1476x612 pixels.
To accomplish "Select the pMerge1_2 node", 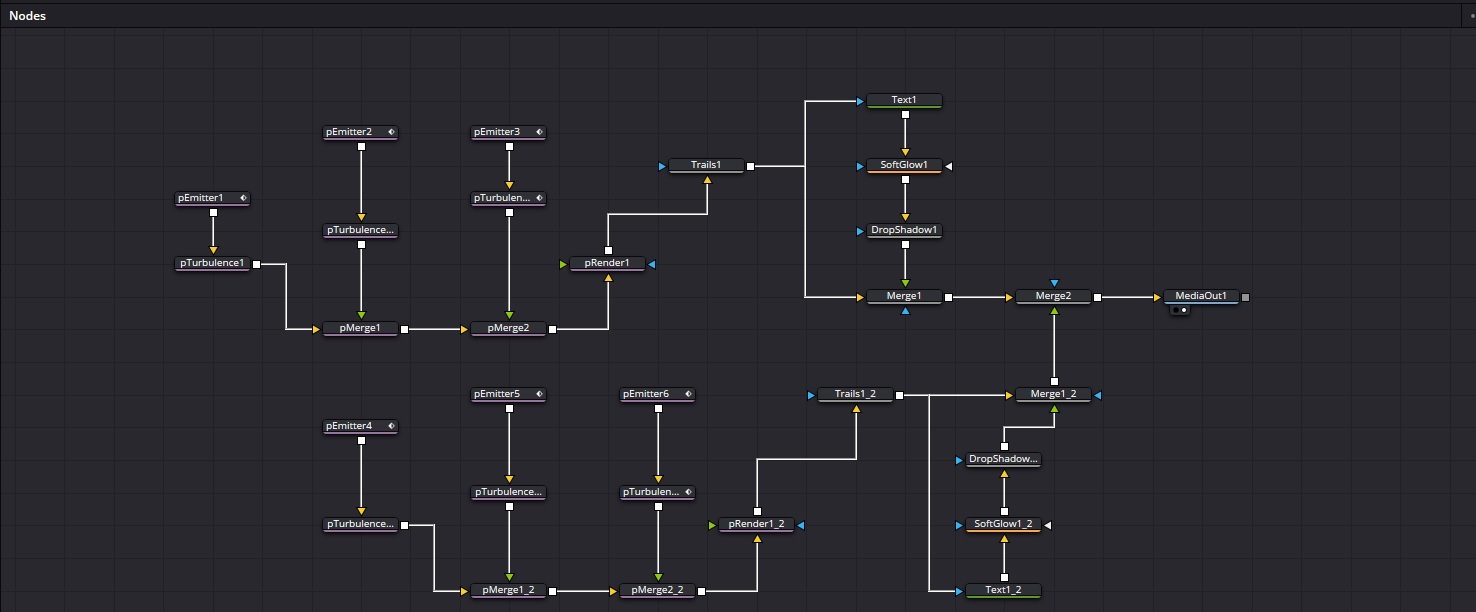I will (509, 591).
